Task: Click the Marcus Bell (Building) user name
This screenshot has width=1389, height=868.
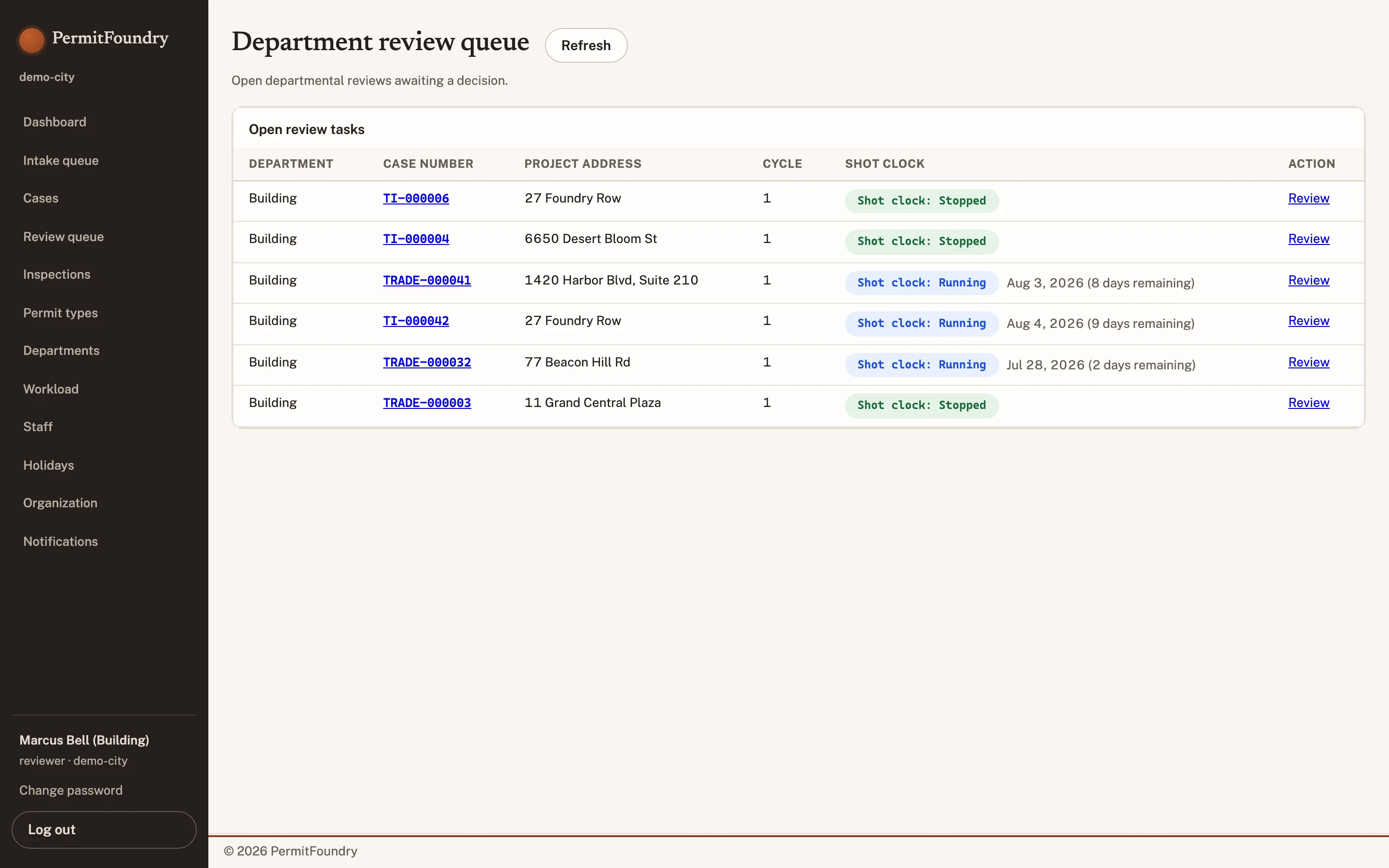Action: (84, 741)
